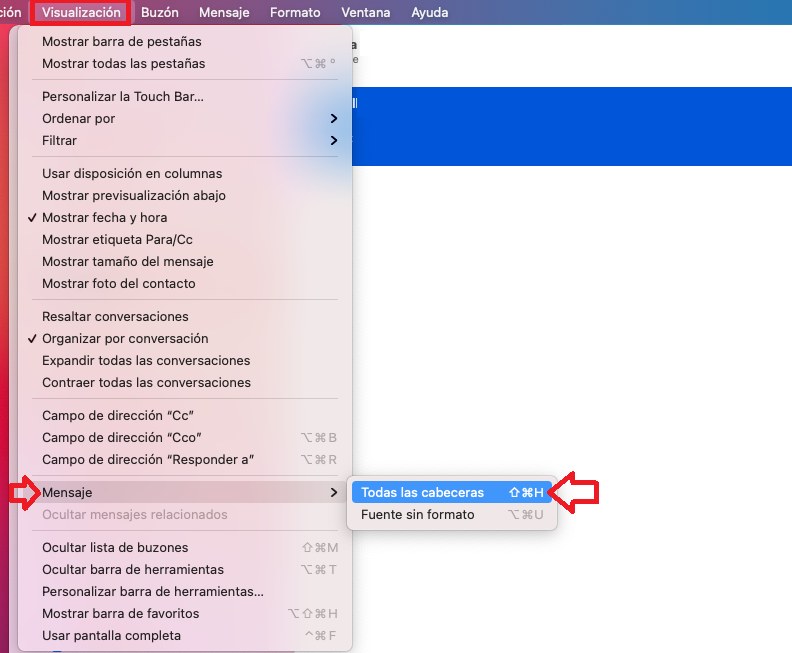Screen dimensions: 792x653
Task: Open the Ayuda menu
Action: (429, 12)
